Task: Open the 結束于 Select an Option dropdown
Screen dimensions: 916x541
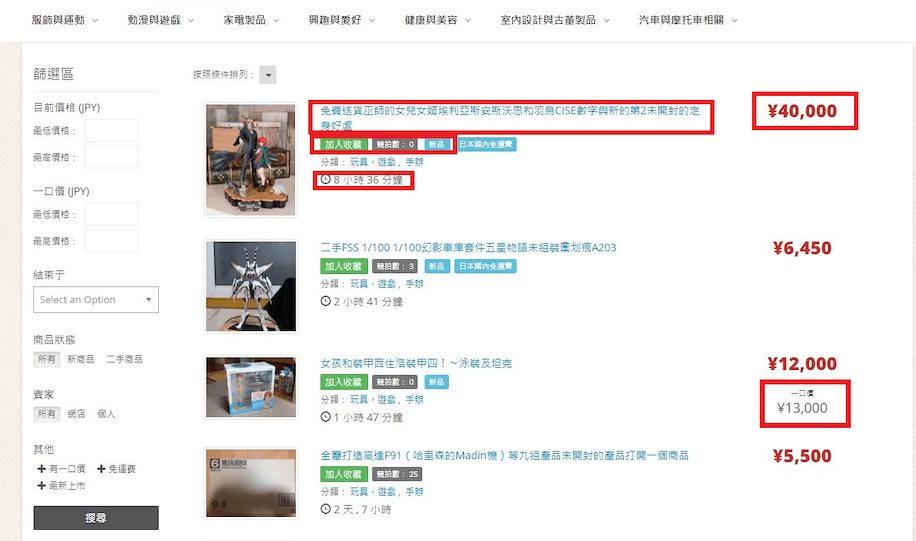Action: point(96,300)
